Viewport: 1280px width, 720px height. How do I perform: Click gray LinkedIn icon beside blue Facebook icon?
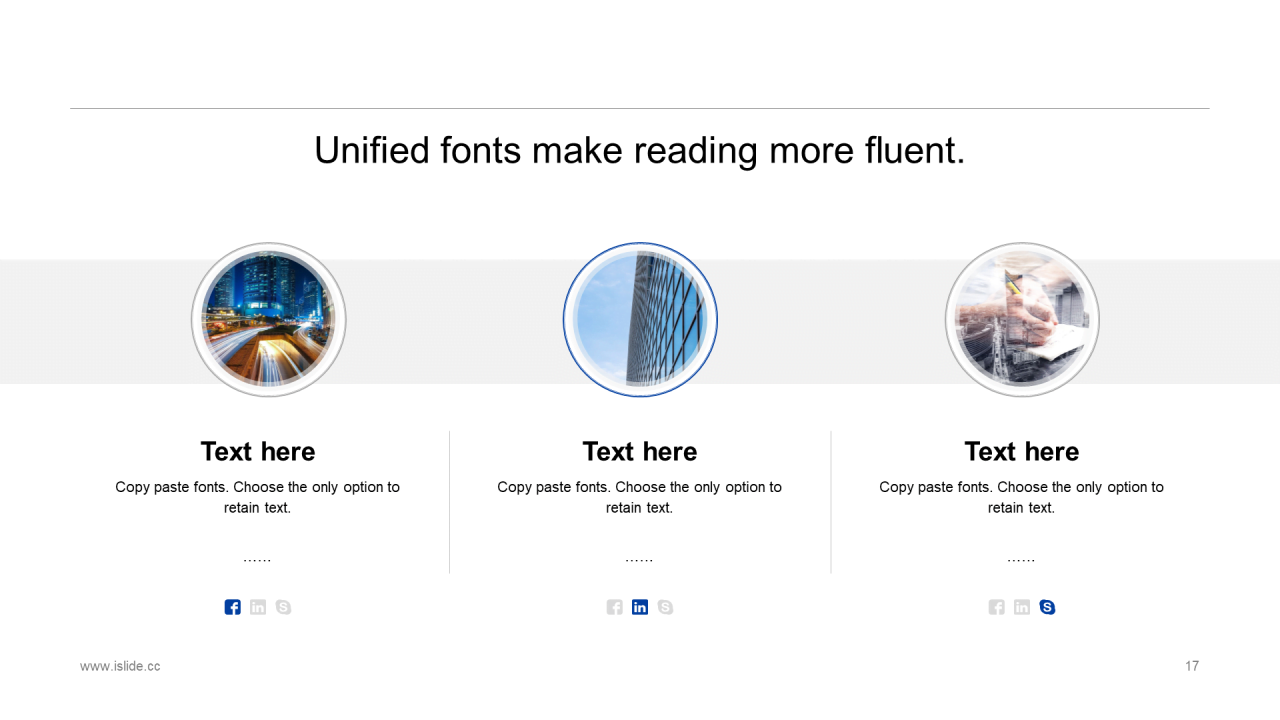tap(258, 607)
